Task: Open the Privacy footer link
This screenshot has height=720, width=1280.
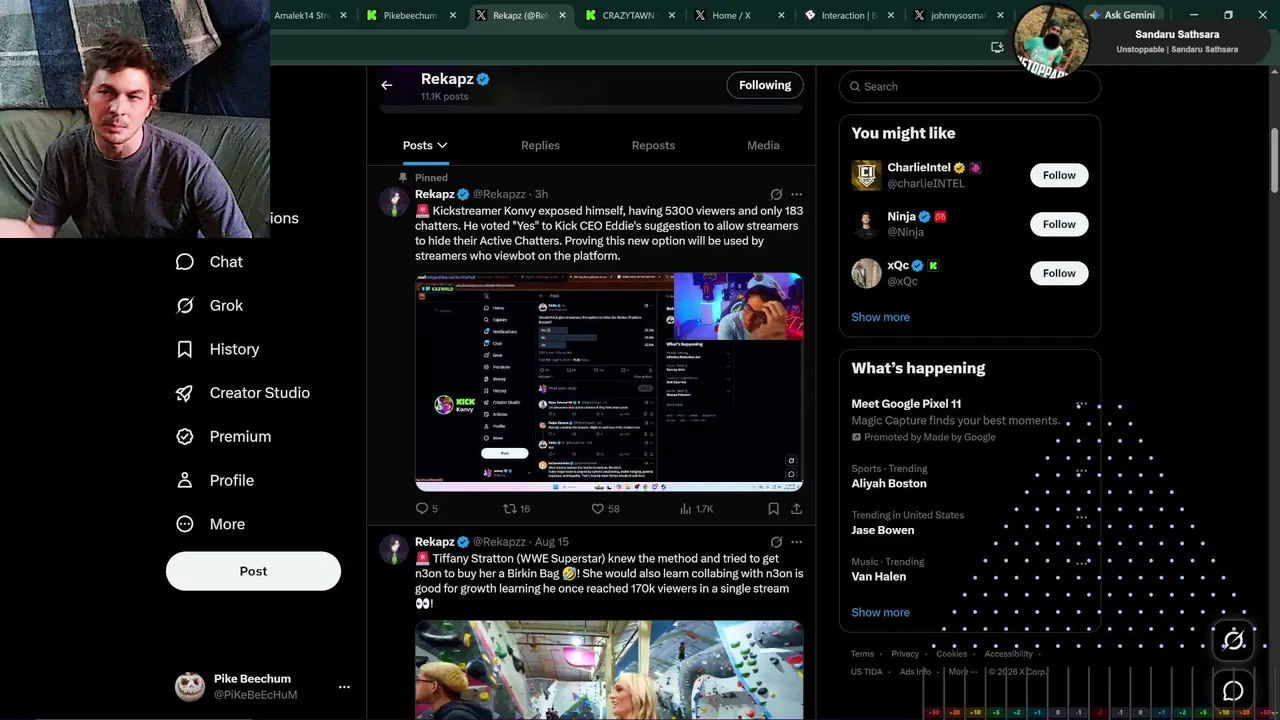Action: coord(905,654)
